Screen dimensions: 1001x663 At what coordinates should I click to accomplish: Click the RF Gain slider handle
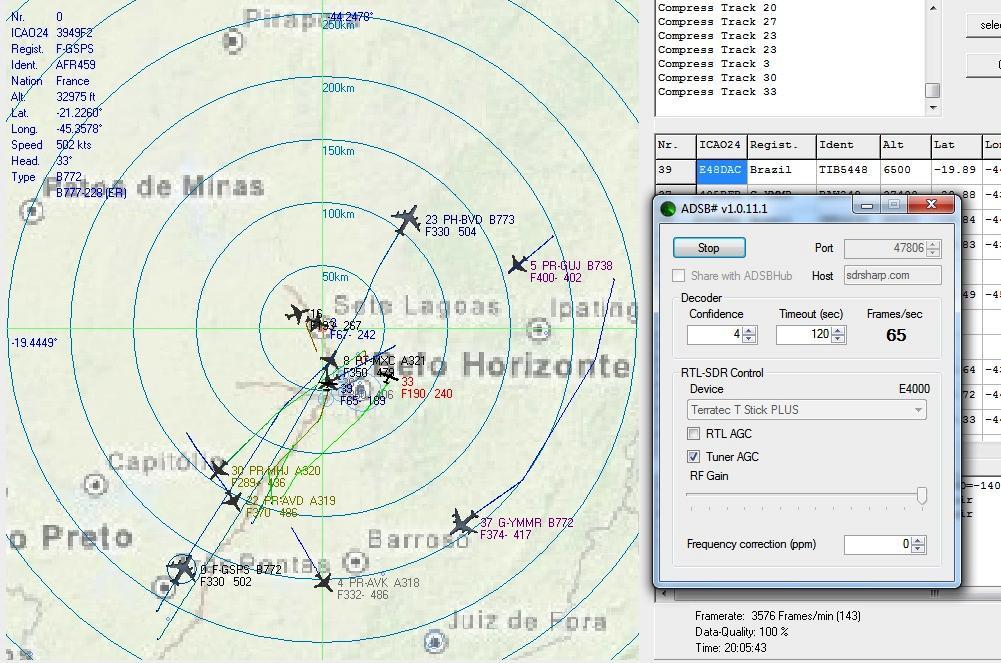pos(921,495)
